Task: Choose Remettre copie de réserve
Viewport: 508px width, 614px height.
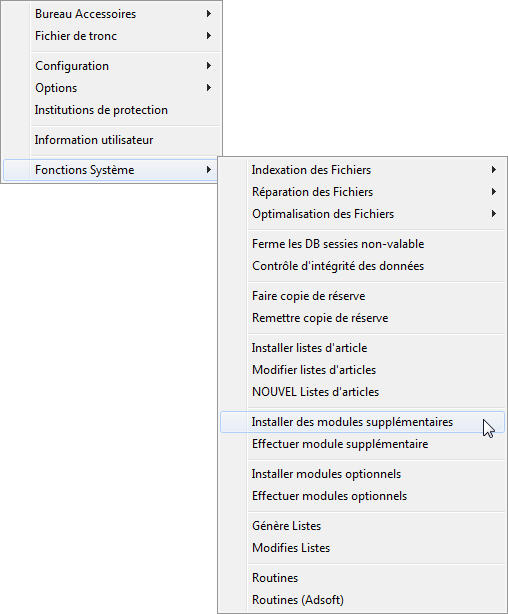Action: [x=362, y=318]
